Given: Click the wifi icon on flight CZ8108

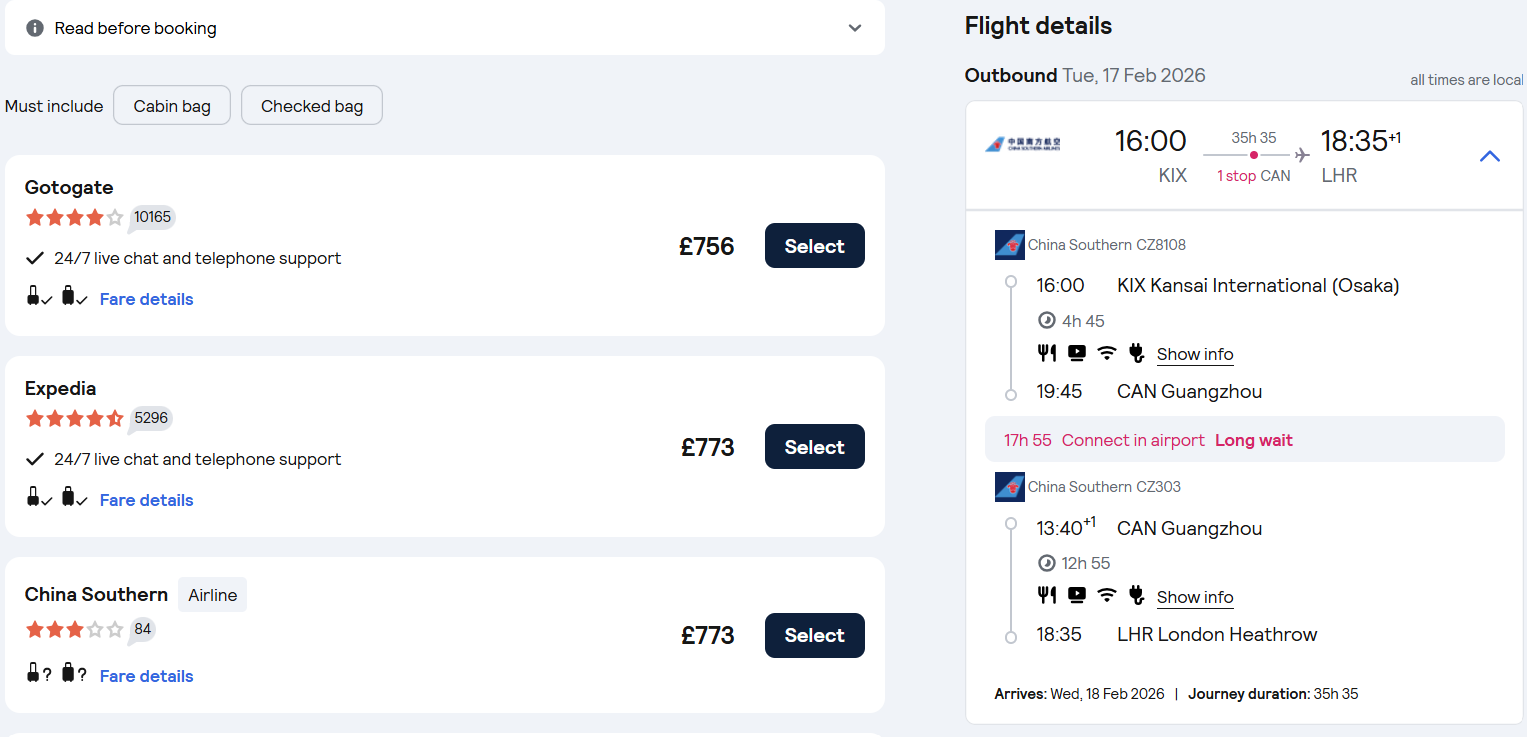Looking at the screenshot, I should click(1106, 352).
